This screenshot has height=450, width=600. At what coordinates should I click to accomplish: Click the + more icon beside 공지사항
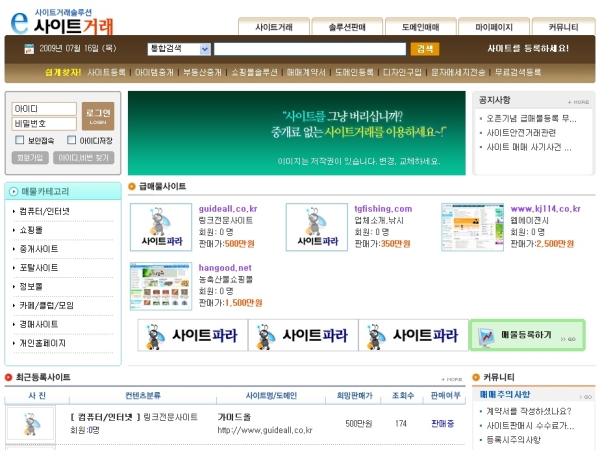[x=577, y=101]
